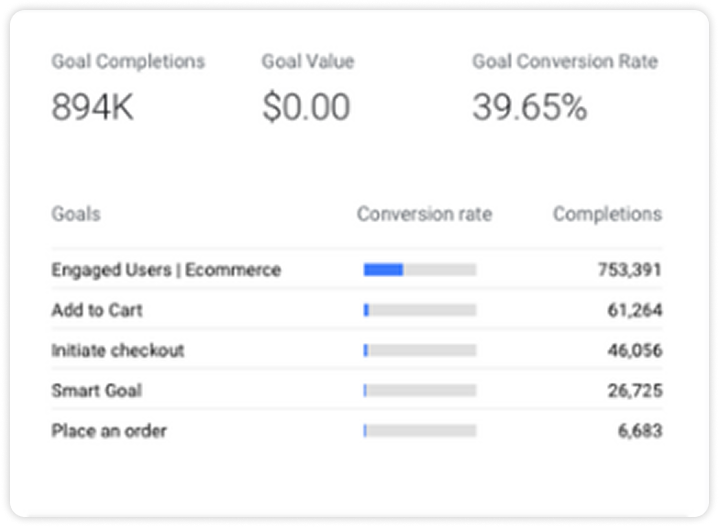Select the Goal Value $0.00 metric
The image size is (719, 527).
tap(306, 88)
